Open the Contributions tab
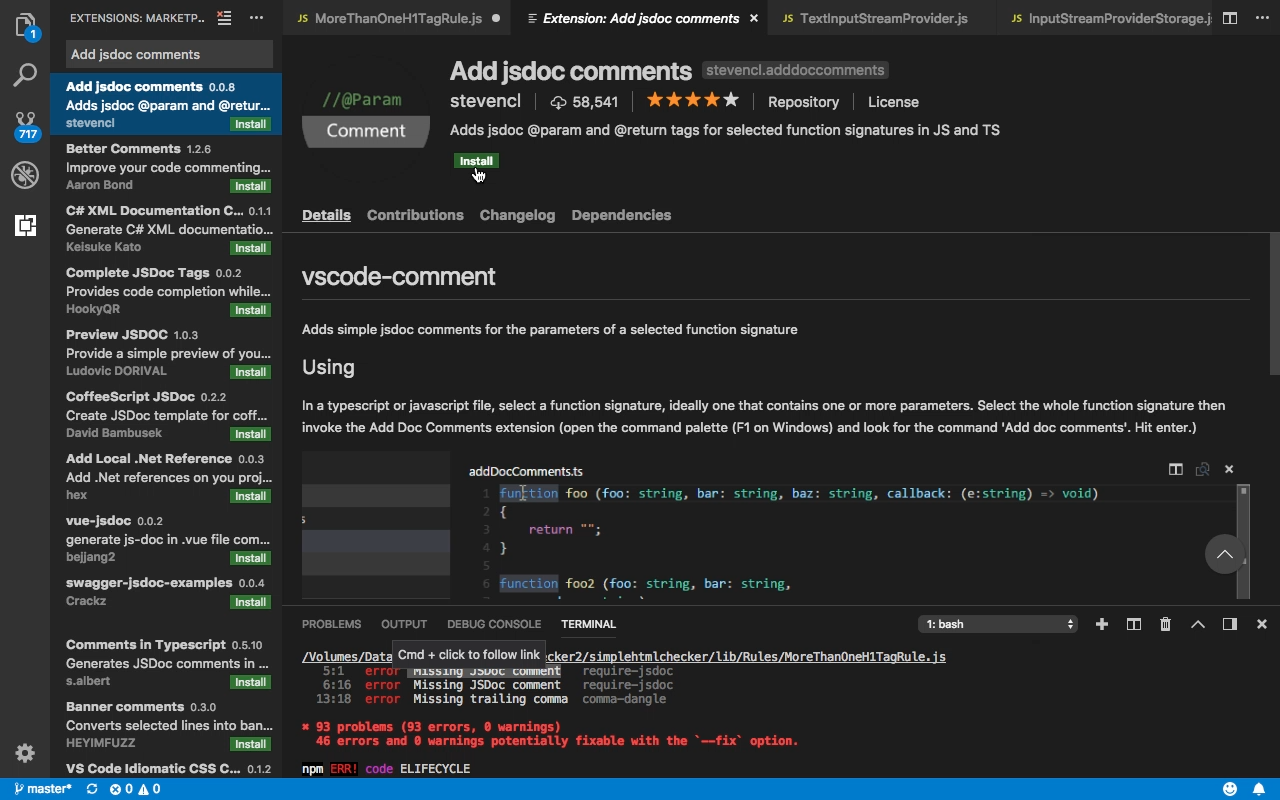 [415, 215]
